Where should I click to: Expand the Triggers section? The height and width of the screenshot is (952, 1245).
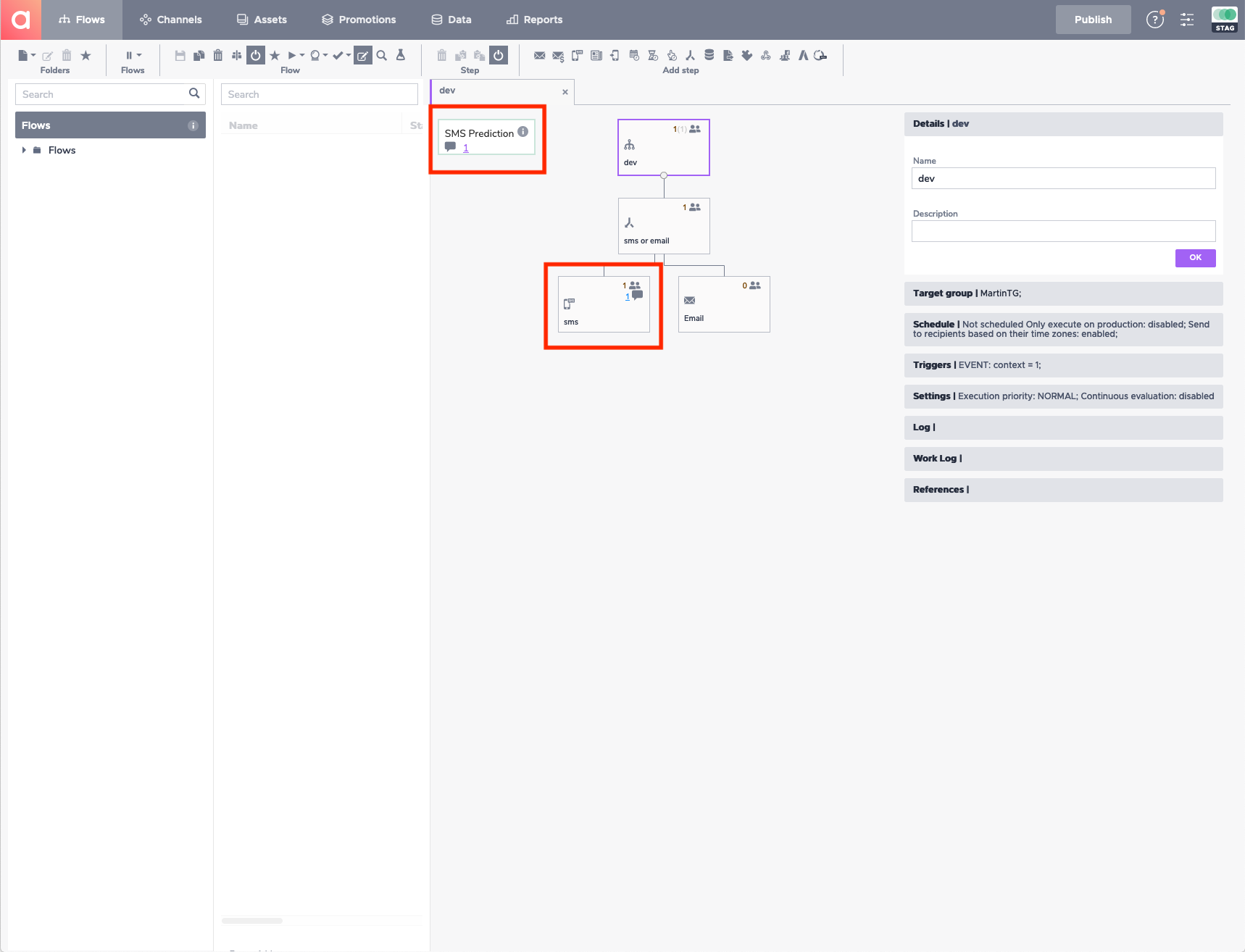pyautogui.click(x=1064, y=365)
